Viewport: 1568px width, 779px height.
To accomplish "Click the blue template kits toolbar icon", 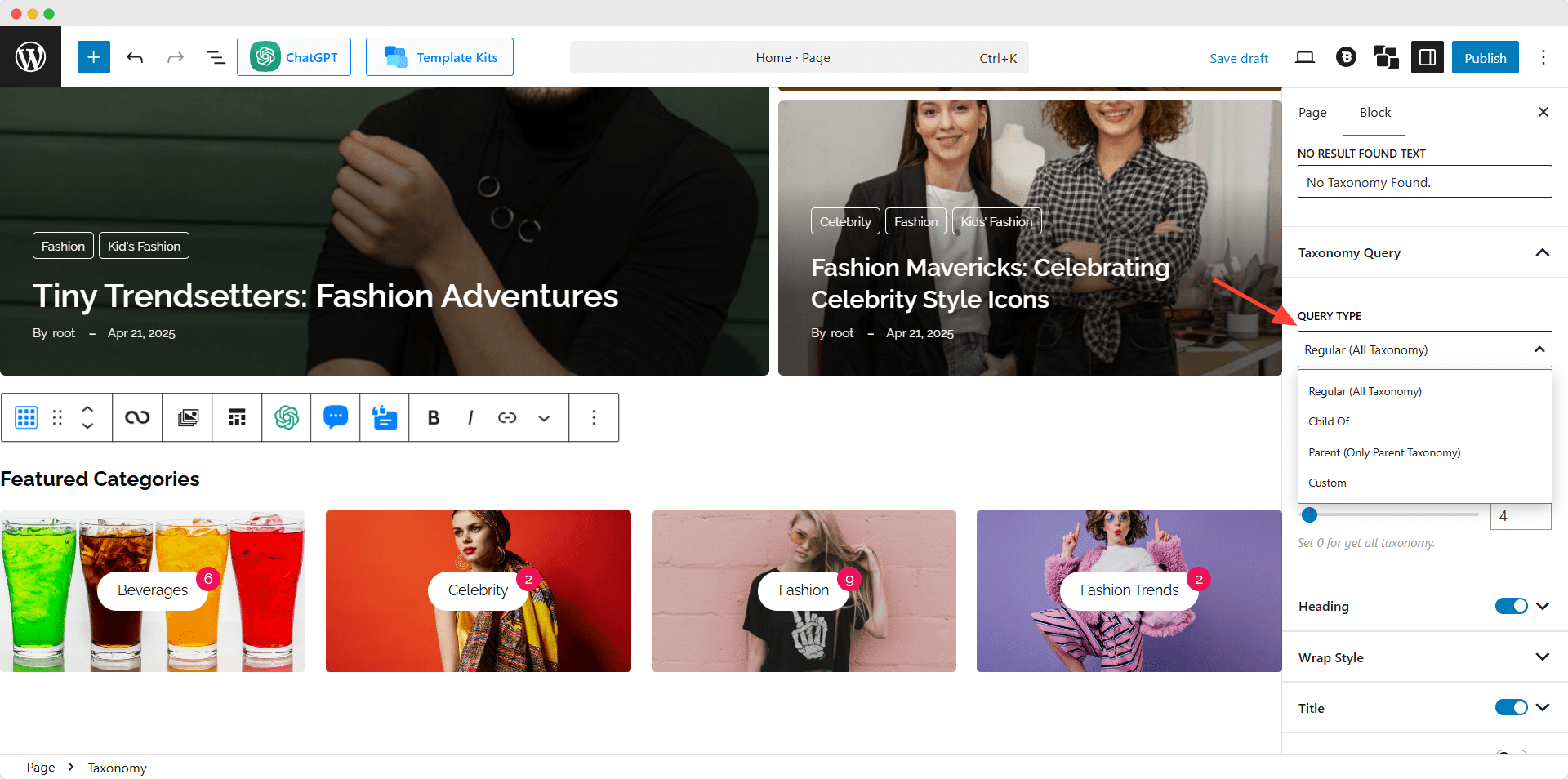I will pyautogui.click(x=385, y=417).
